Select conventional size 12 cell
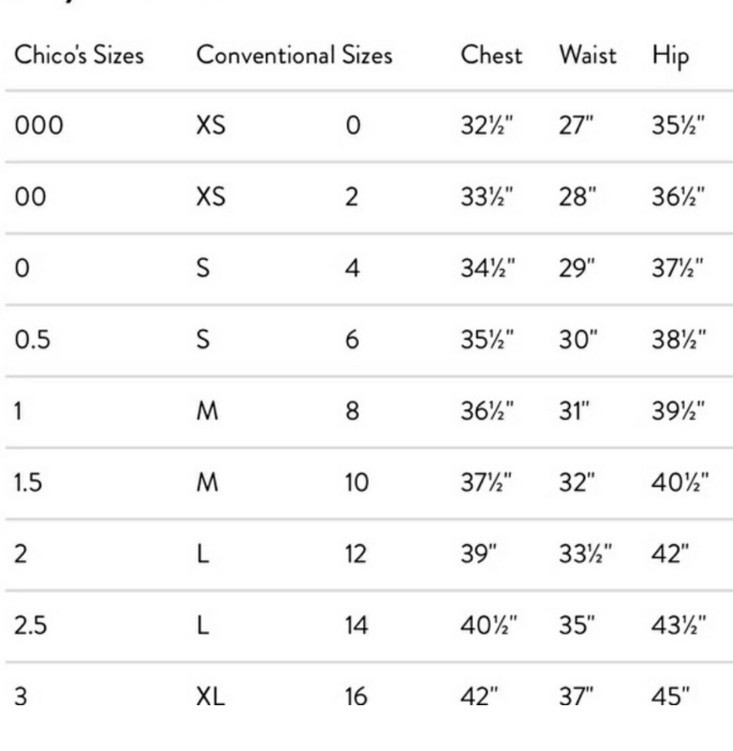Image resolution: width=733 pixels, height=751 pixels. [355, 554]
